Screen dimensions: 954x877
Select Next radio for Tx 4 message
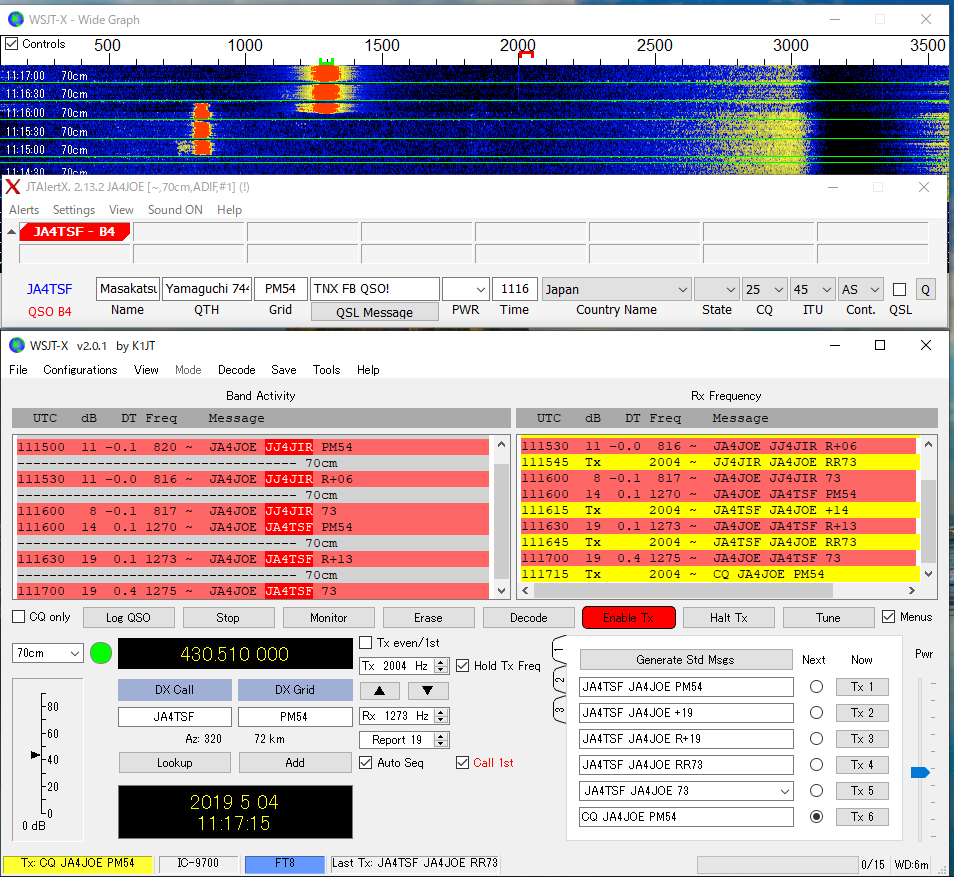[x=816, y=764]
